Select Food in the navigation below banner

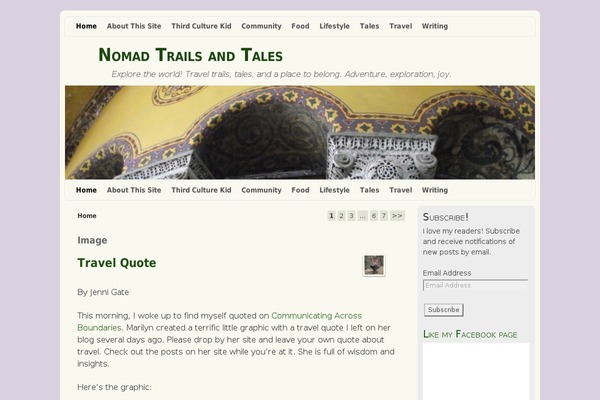click(300, 190)
